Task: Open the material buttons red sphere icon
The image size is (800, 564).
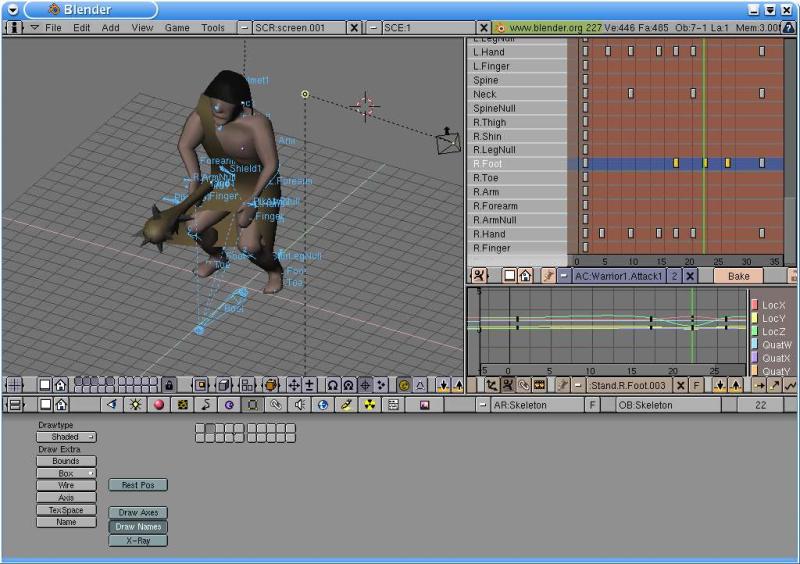Action: [x=159, y=405]
